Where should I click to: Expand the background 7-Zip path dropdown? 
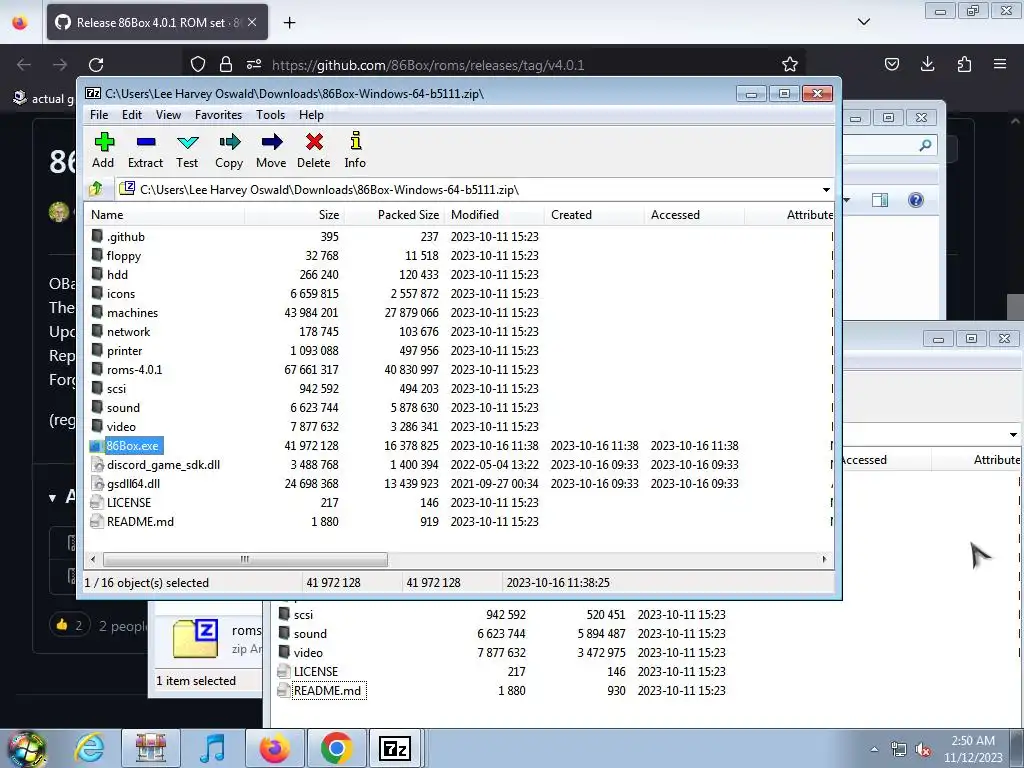click(1013, 434)
